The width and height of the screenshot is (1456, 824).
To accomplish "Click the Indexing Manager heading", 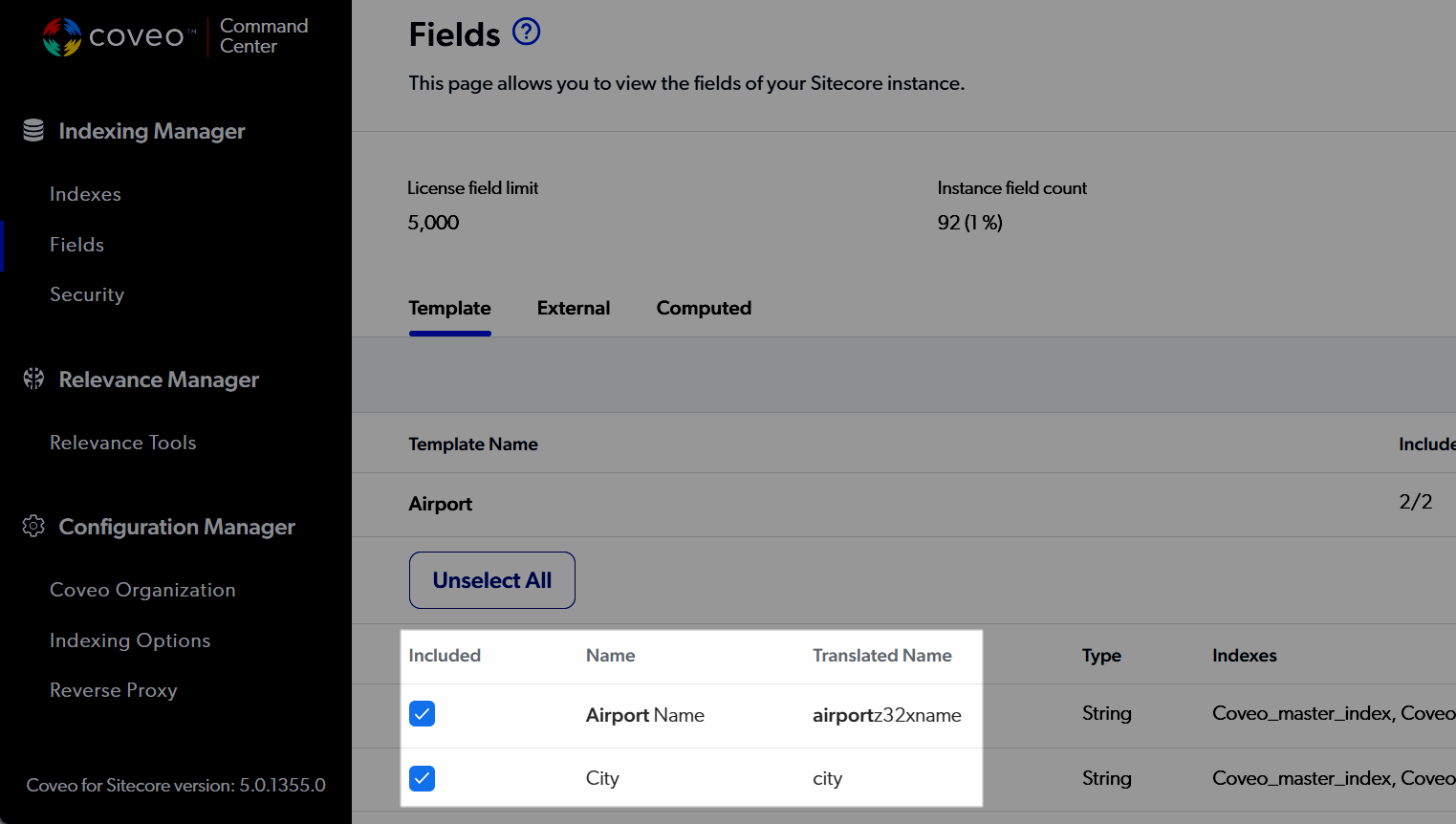I will (x=152, y=131).
